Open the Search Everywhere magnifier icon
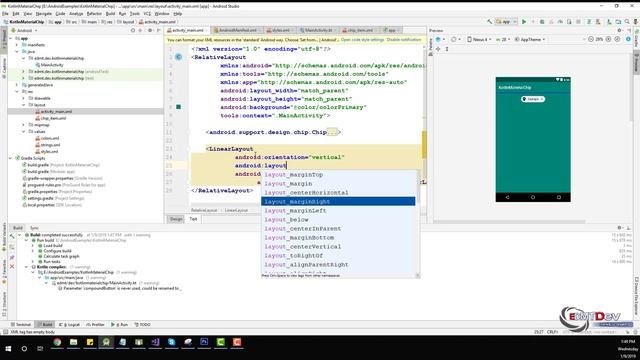640x360 pixels. pos(627,22)
